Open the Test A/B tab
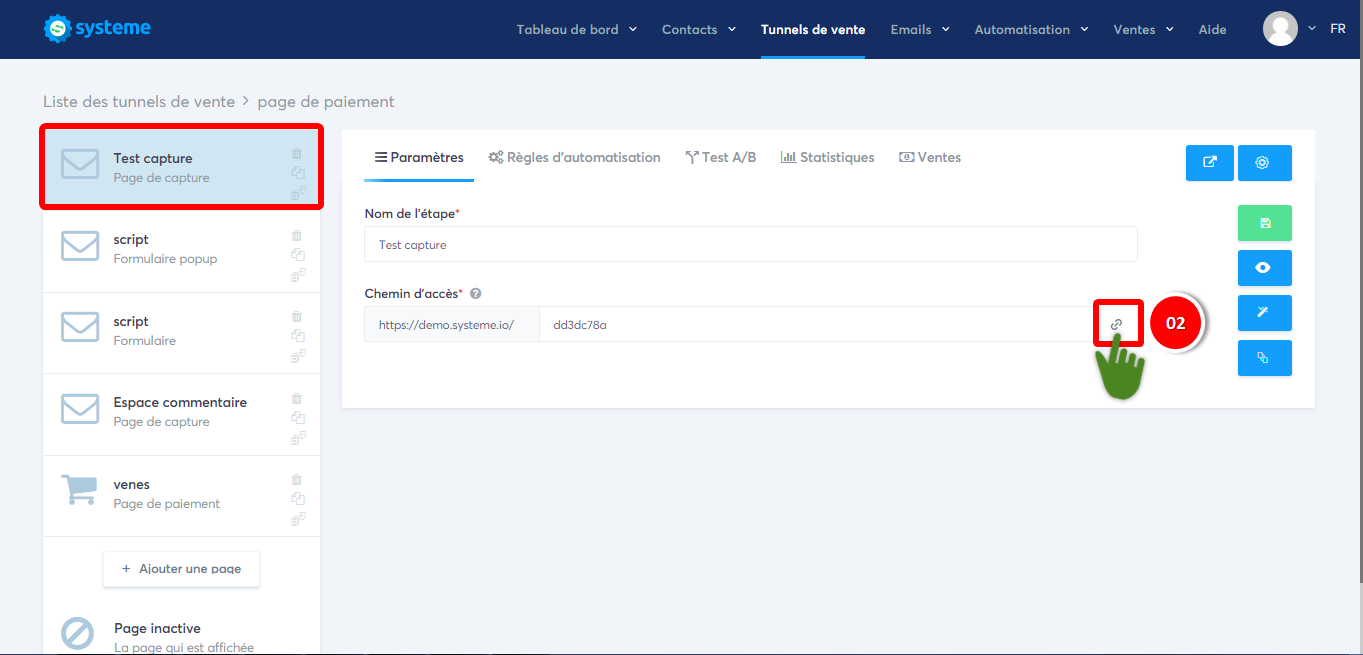 pos(721,157)
